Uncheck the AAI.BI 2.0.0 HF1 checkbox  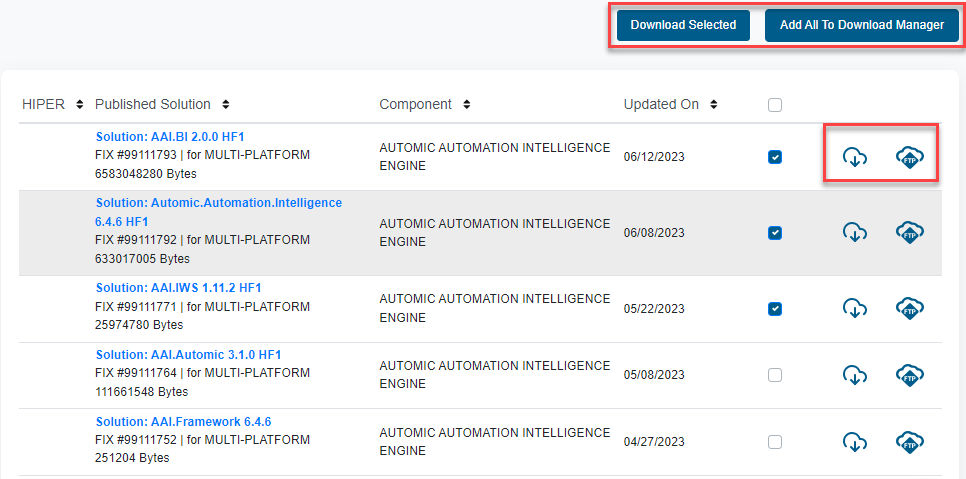pos(775,157)
